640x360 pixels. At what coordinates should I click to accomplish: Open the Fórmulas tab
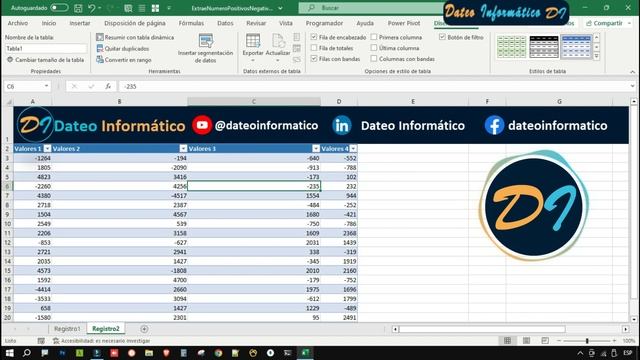191,23
